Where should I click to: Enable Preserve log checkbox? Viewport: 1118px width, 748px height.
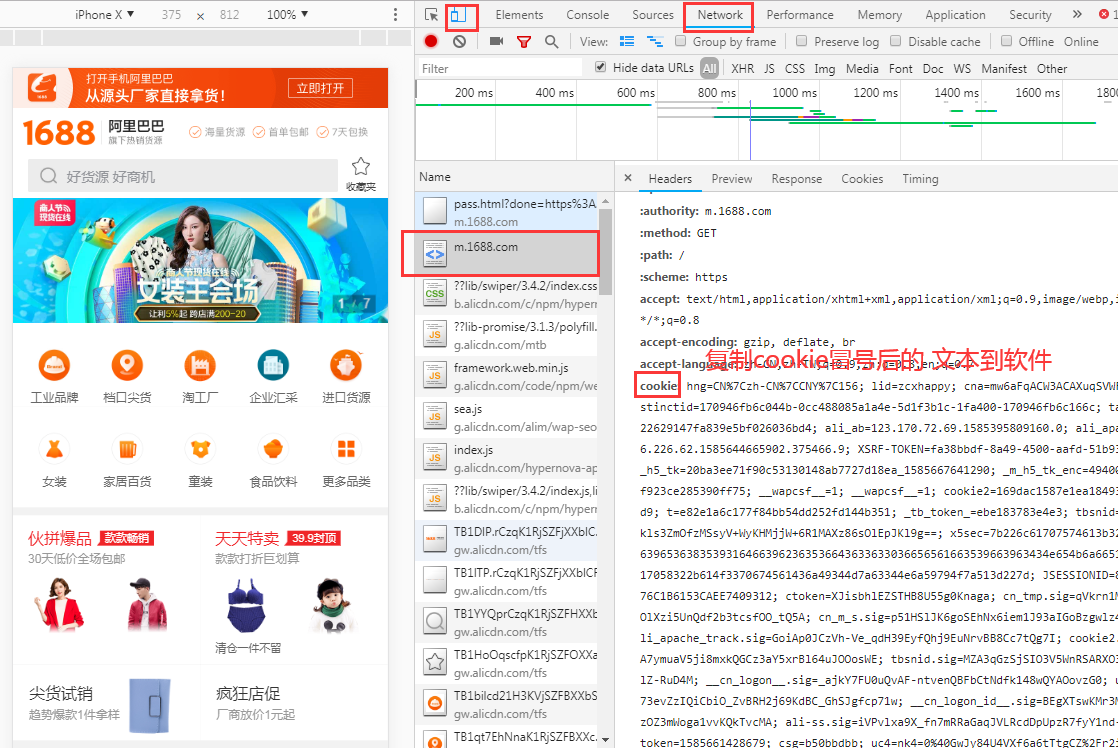coord(801,41)
